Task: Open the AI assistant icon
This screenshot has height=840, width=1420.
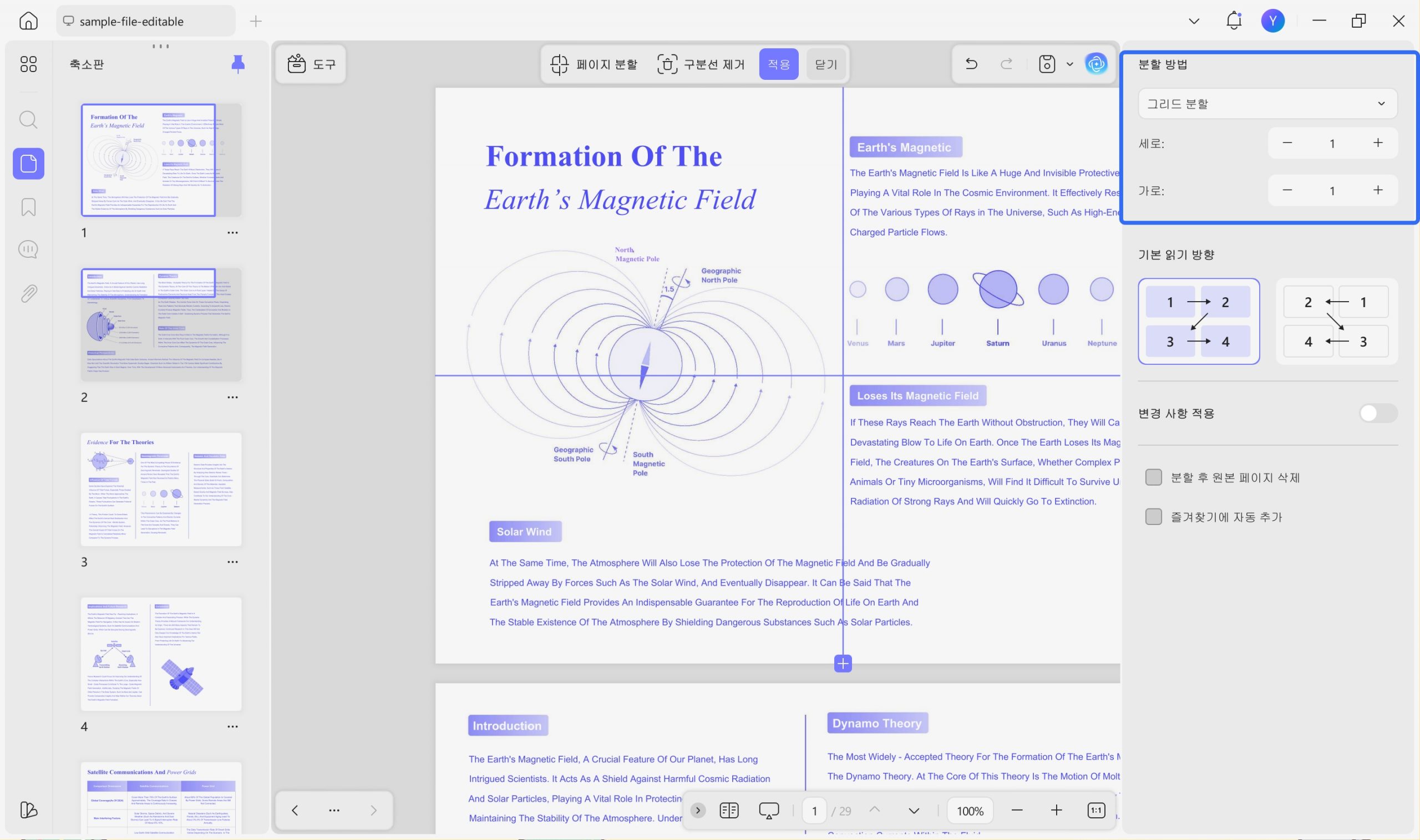Action: (1096, 64)
